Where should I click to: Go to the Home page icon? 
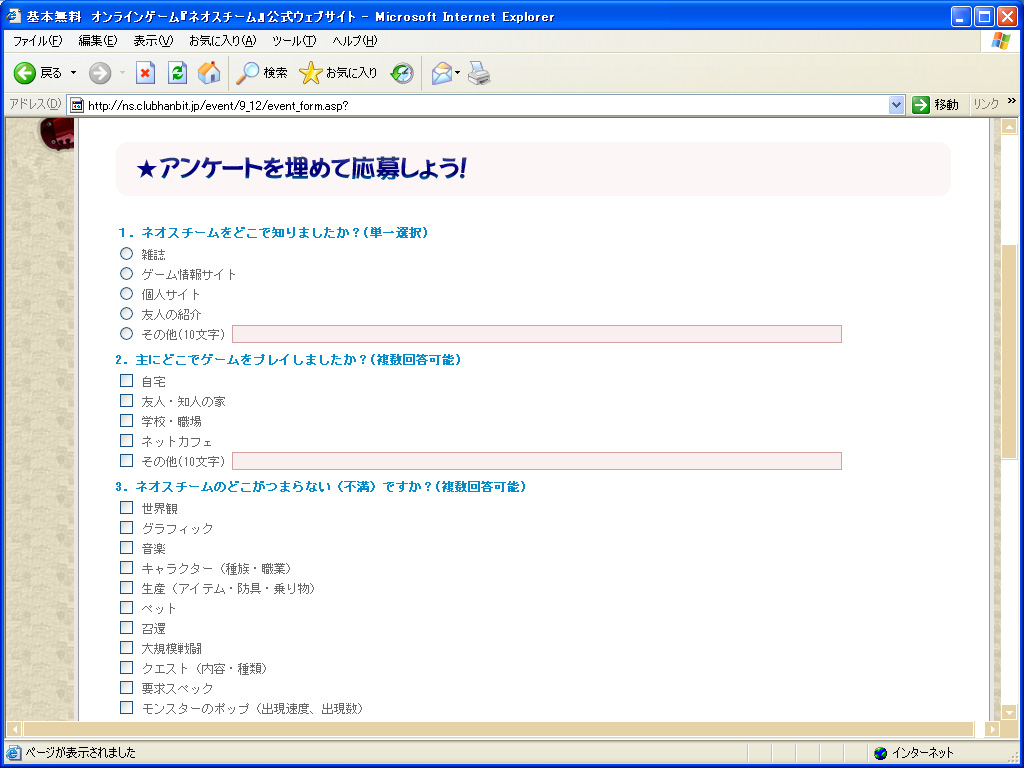pos(209,73)
